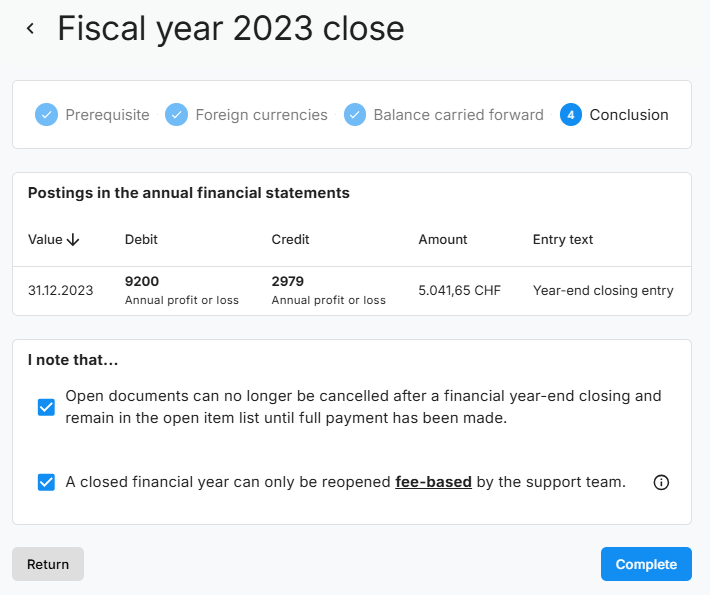
Task: Click the Debit column header
Action: [141, 240]
